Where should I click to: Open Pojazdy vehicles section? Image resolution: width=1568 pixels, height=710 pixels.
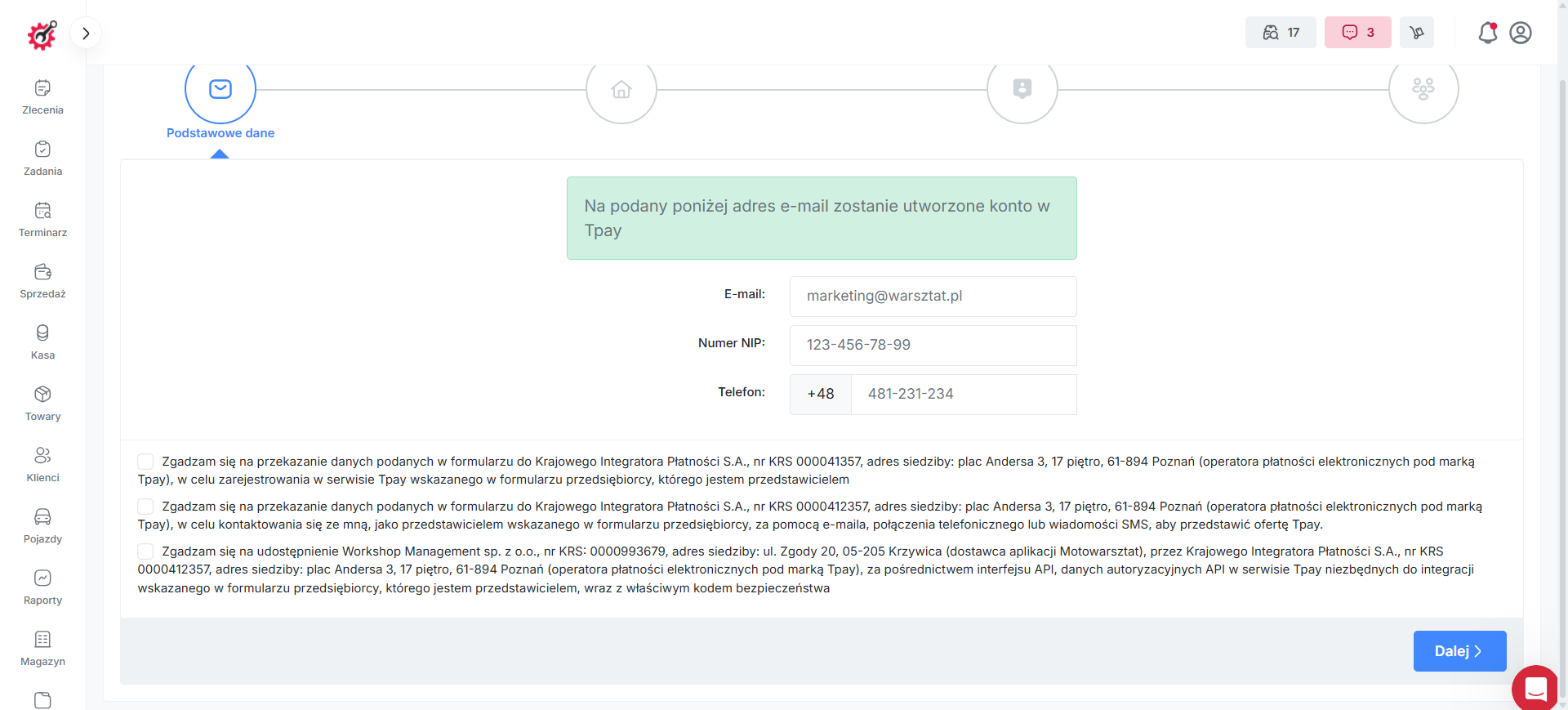(x=42, y=526)
